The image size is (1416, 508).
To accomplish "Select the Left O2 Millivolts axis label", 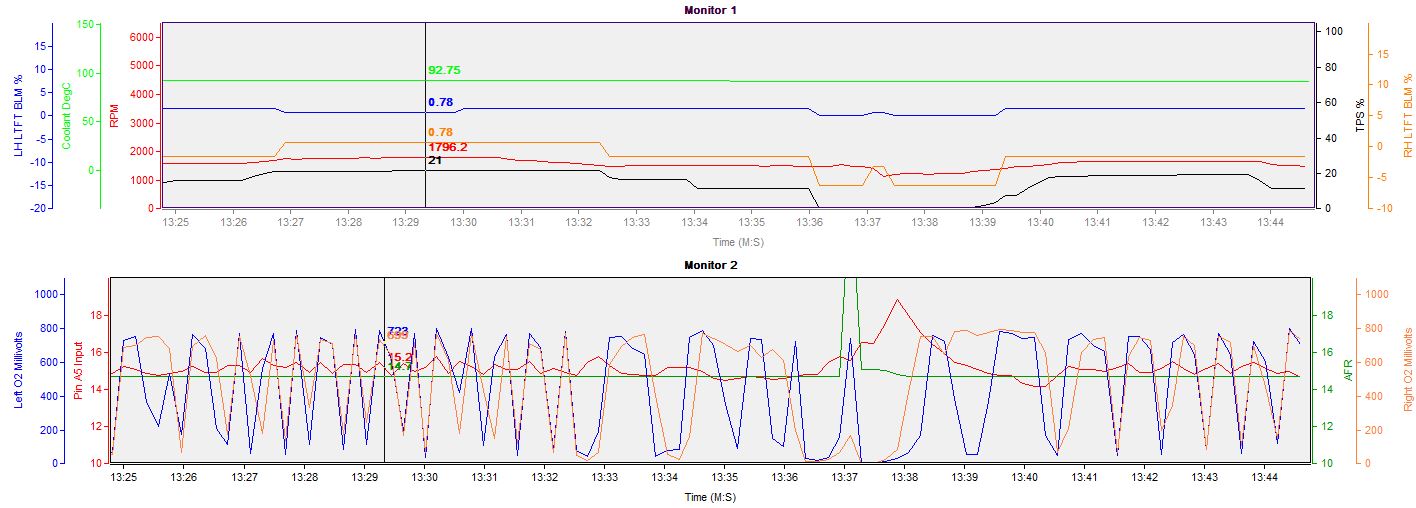I will (17, 371).
